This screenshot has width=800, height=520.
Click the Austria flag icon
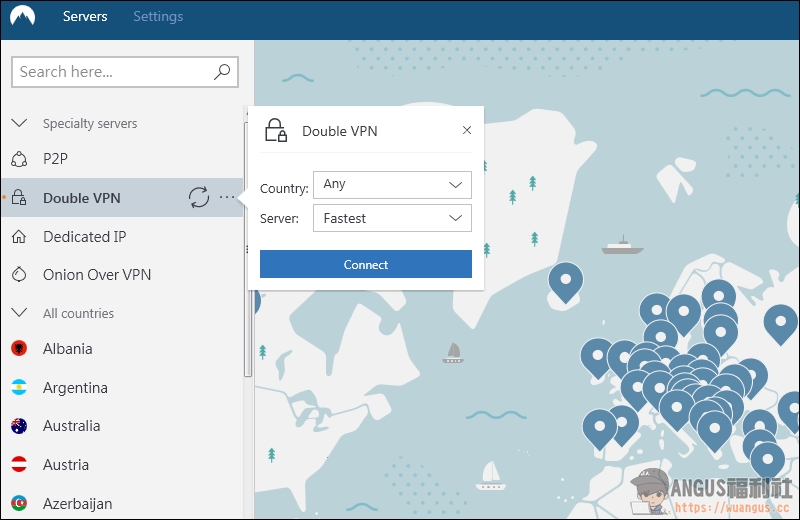19,464
